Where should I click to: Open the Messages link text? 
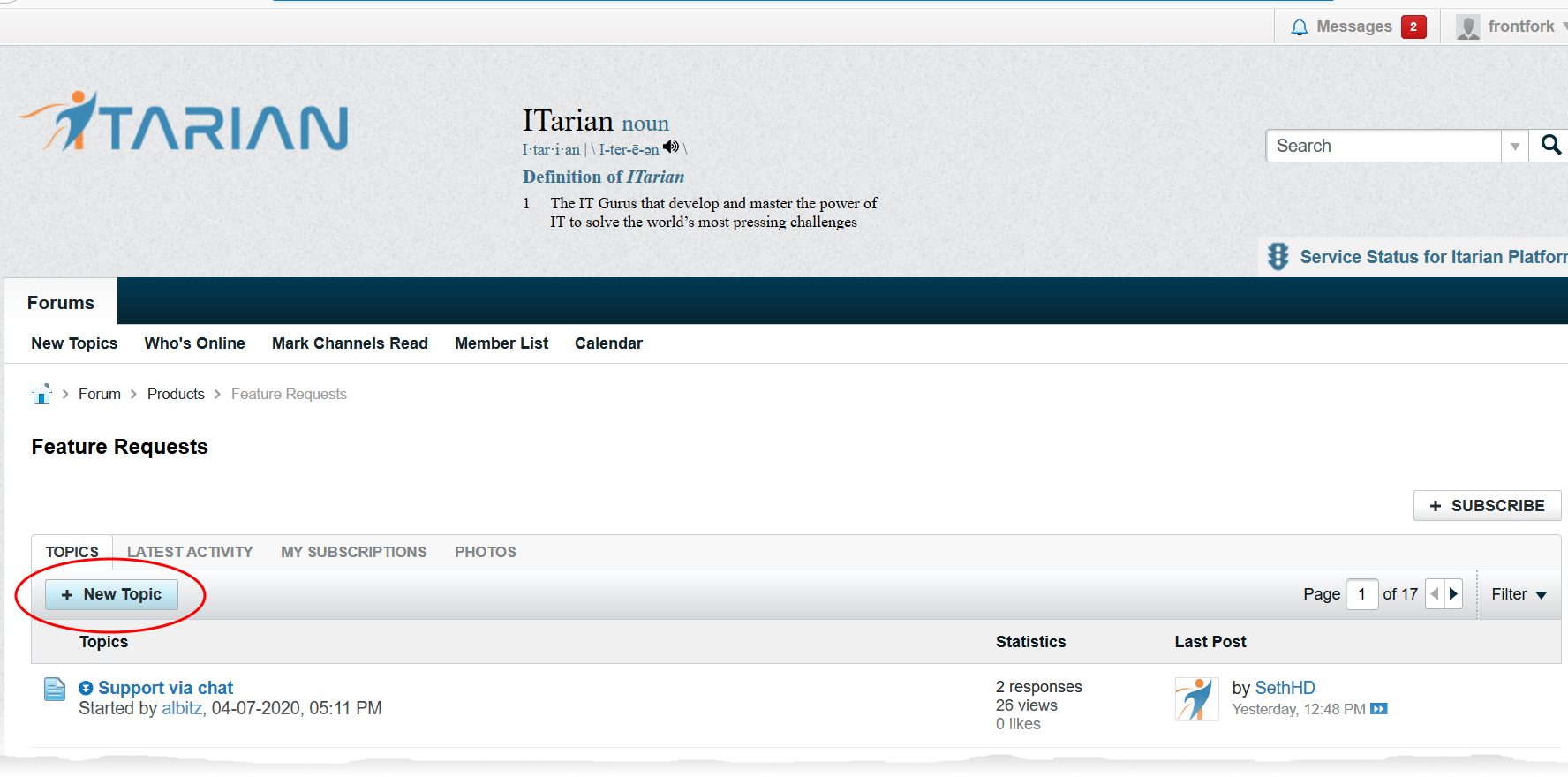1354,26
